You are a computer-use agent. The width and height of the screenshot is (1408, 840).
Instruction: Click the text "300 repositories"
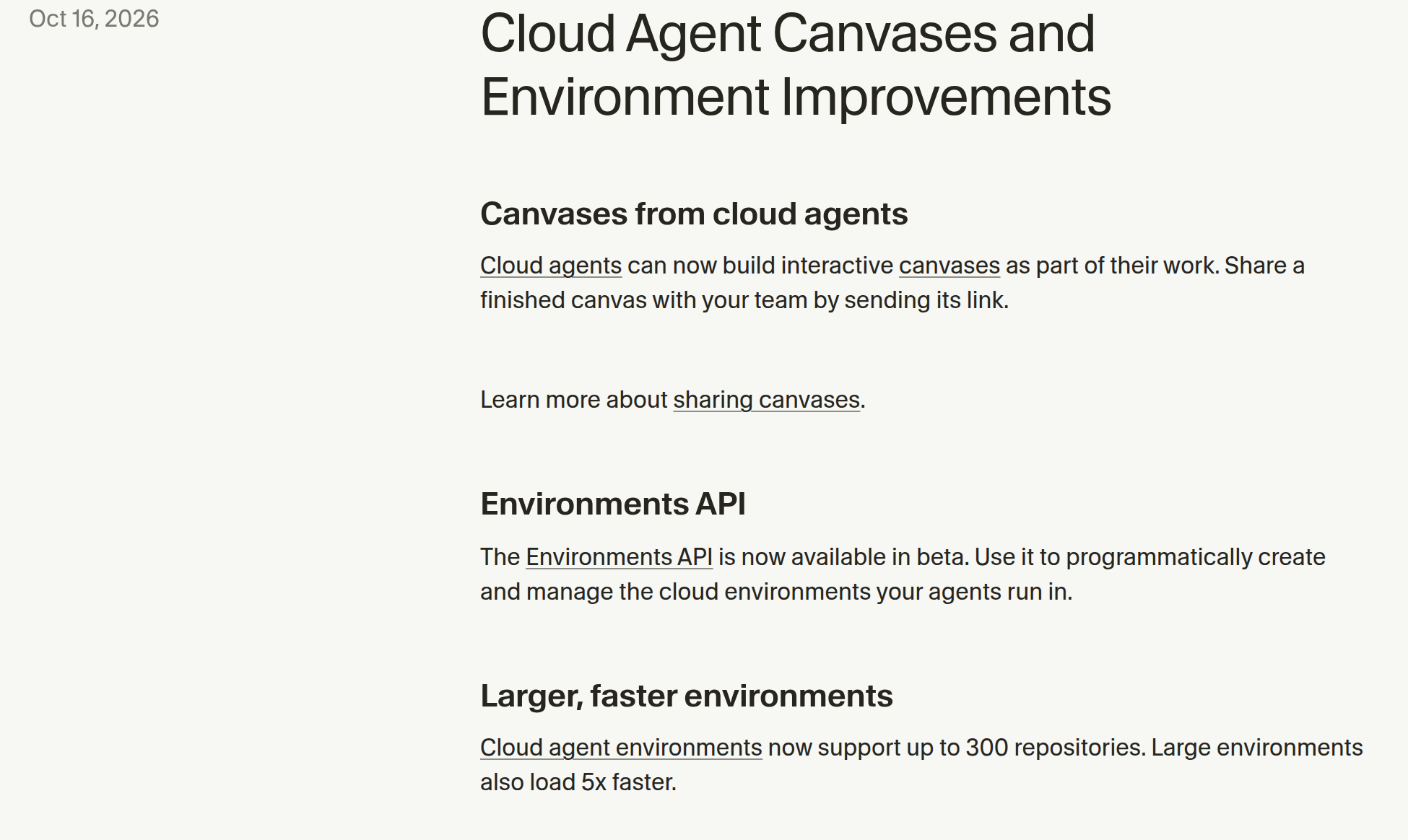click(1055, 748)
